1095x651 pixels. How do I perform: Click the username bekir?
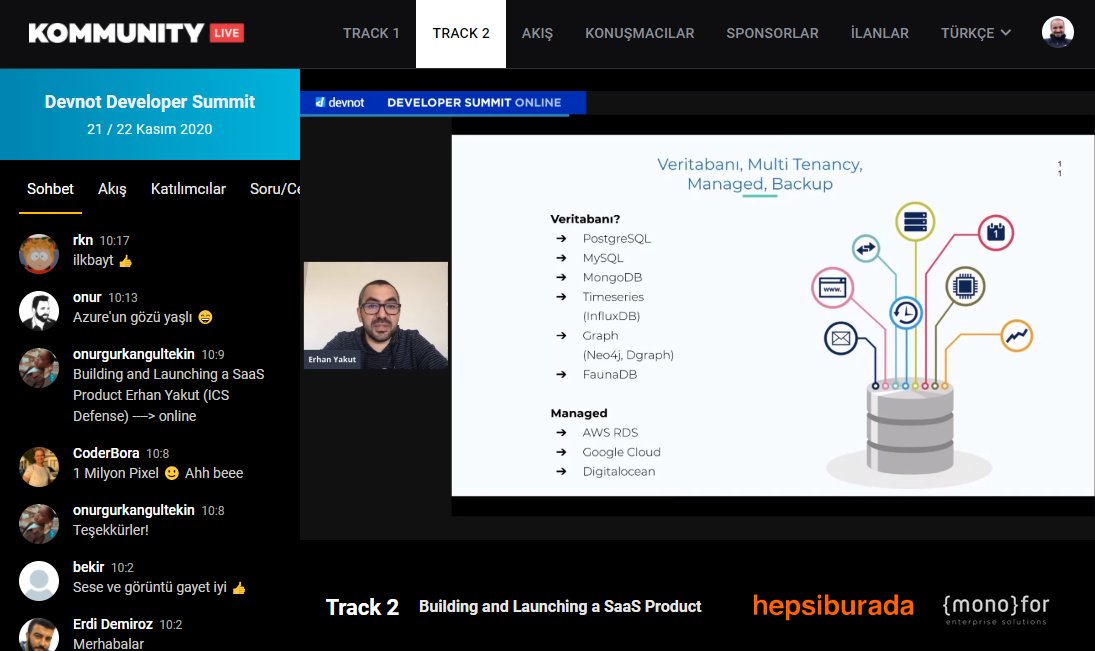(88, 566)
